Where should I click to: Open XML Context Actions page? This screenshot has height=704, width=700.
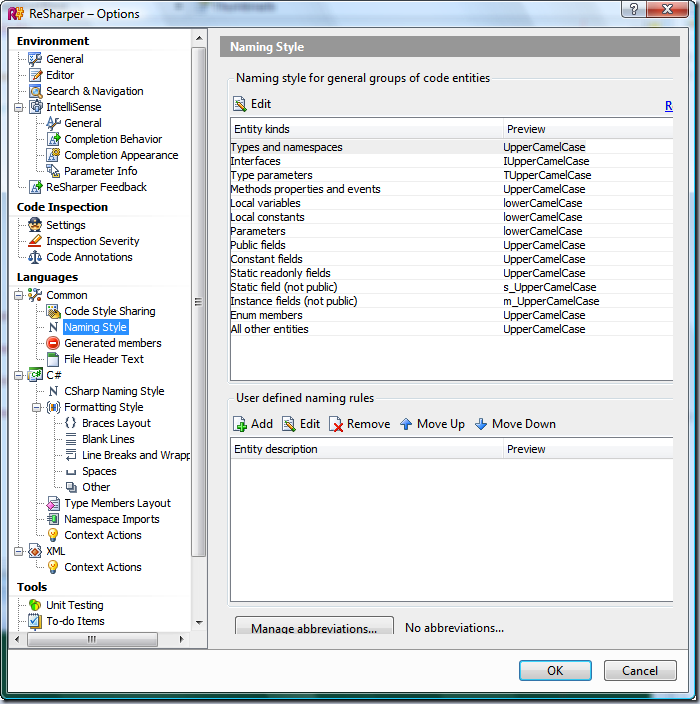[103, 567]
